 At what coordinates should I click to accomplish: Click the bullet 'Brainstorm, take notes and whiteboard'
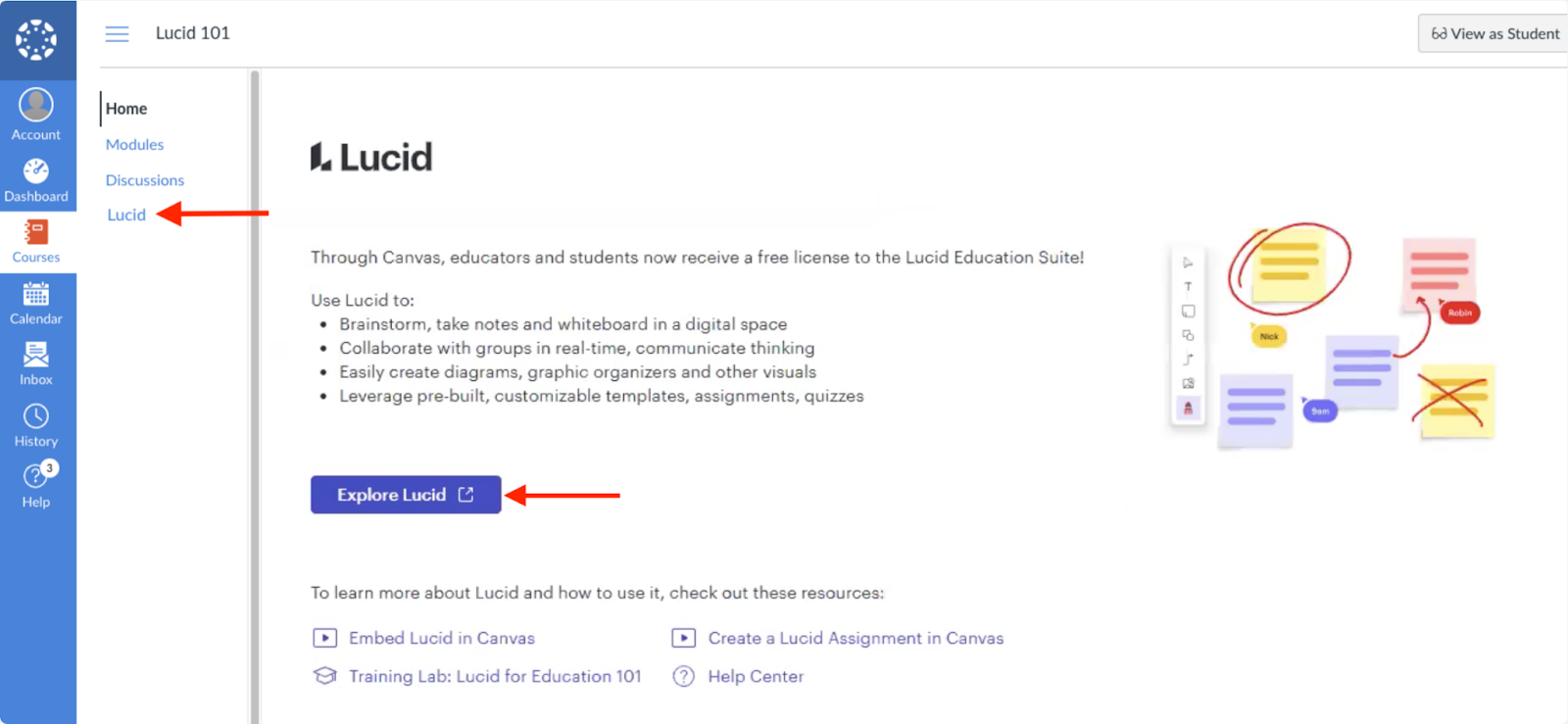tap(563, 324)
